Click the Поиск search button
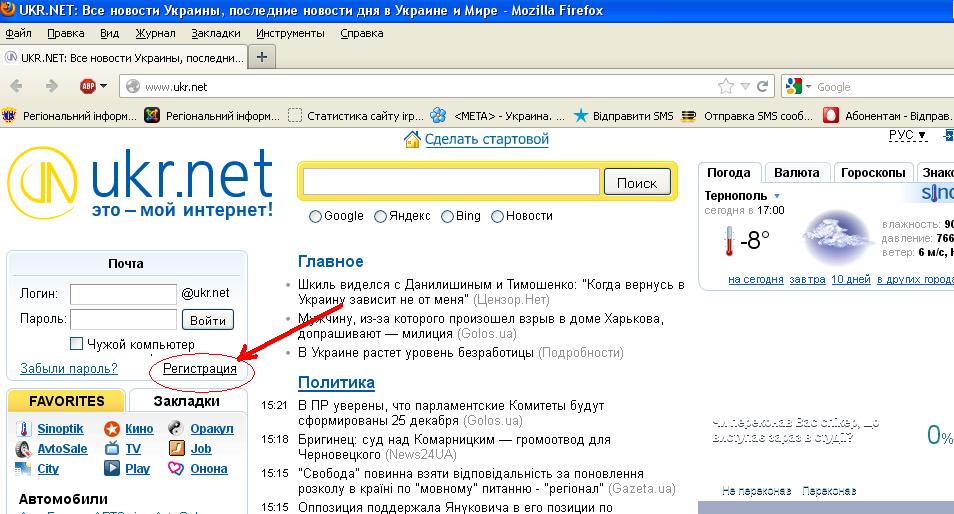 coord(637,182)
